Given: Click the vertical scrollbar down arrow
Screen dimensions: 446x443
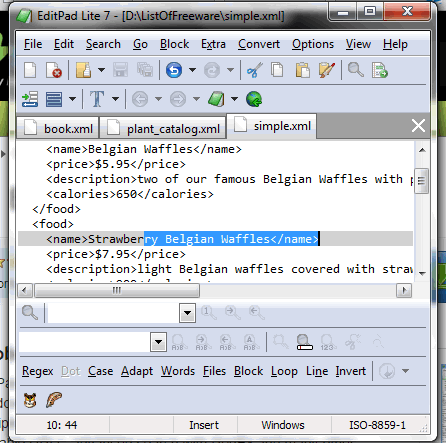Looking at the screenshot, I should 422,274.
